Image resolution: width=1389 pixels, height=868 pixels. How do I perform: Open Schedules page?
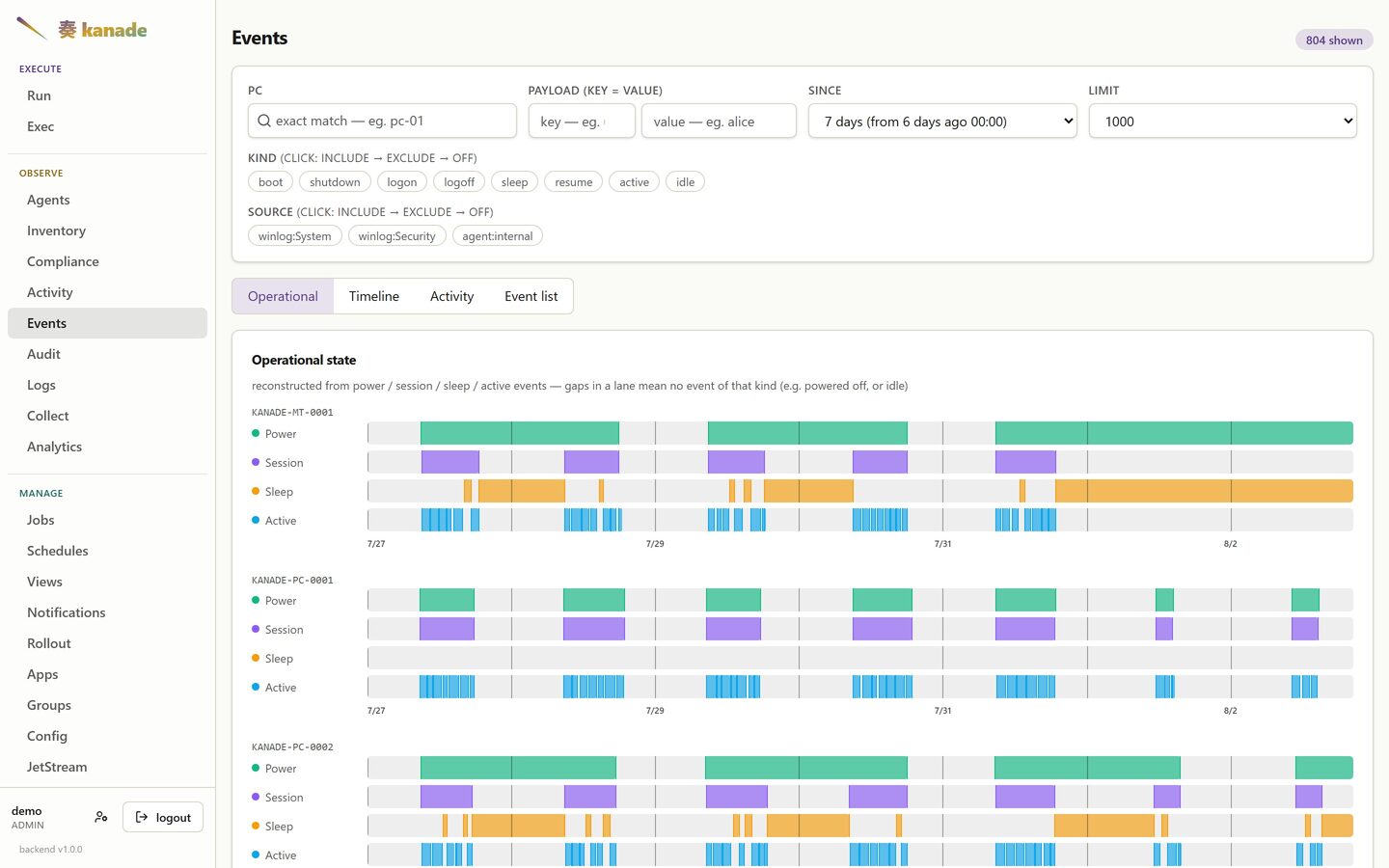pos(107,551)
